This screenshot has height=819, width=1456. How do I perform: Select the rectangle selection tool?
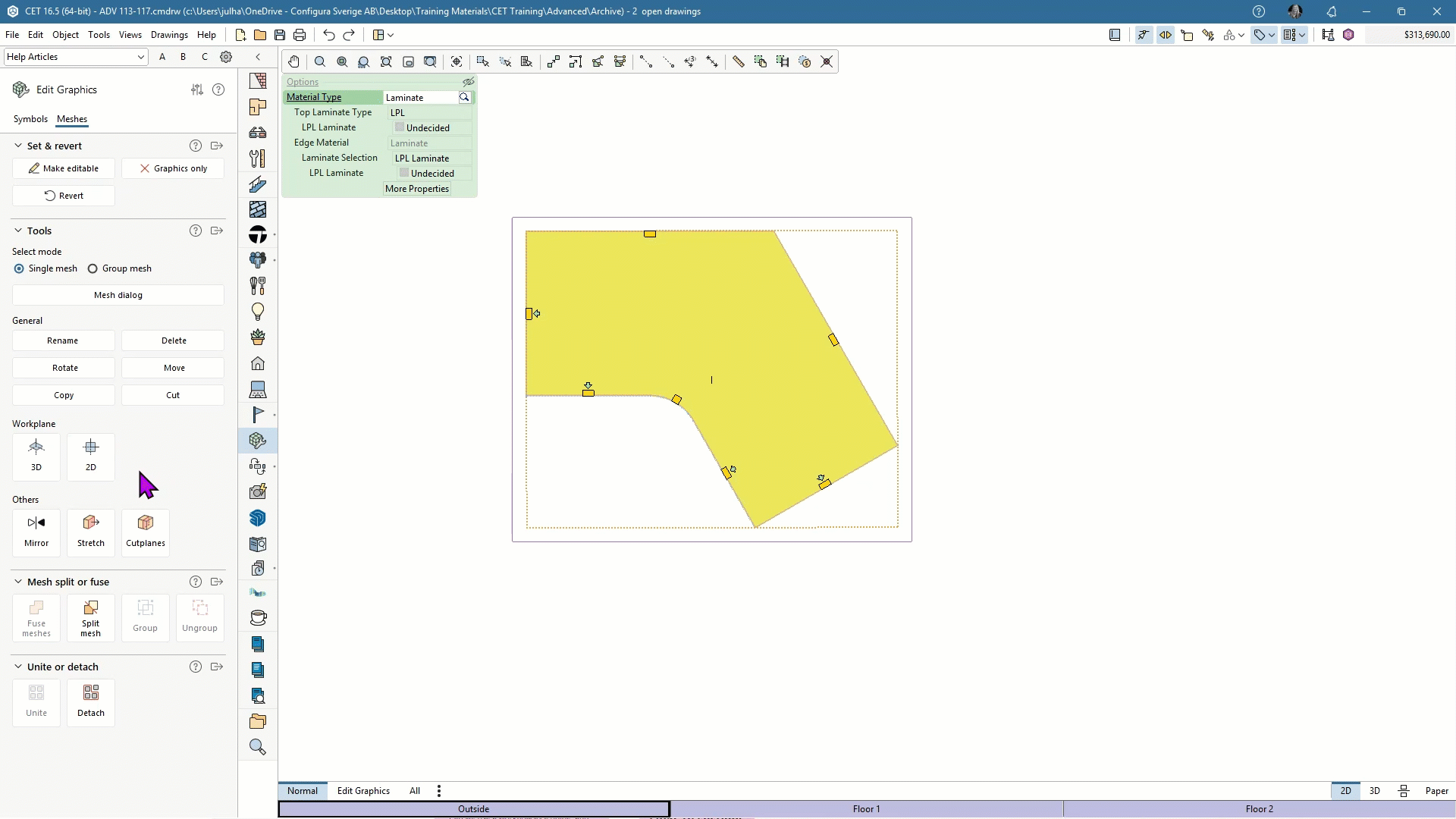pyautogui.click(x=482, y=62)
